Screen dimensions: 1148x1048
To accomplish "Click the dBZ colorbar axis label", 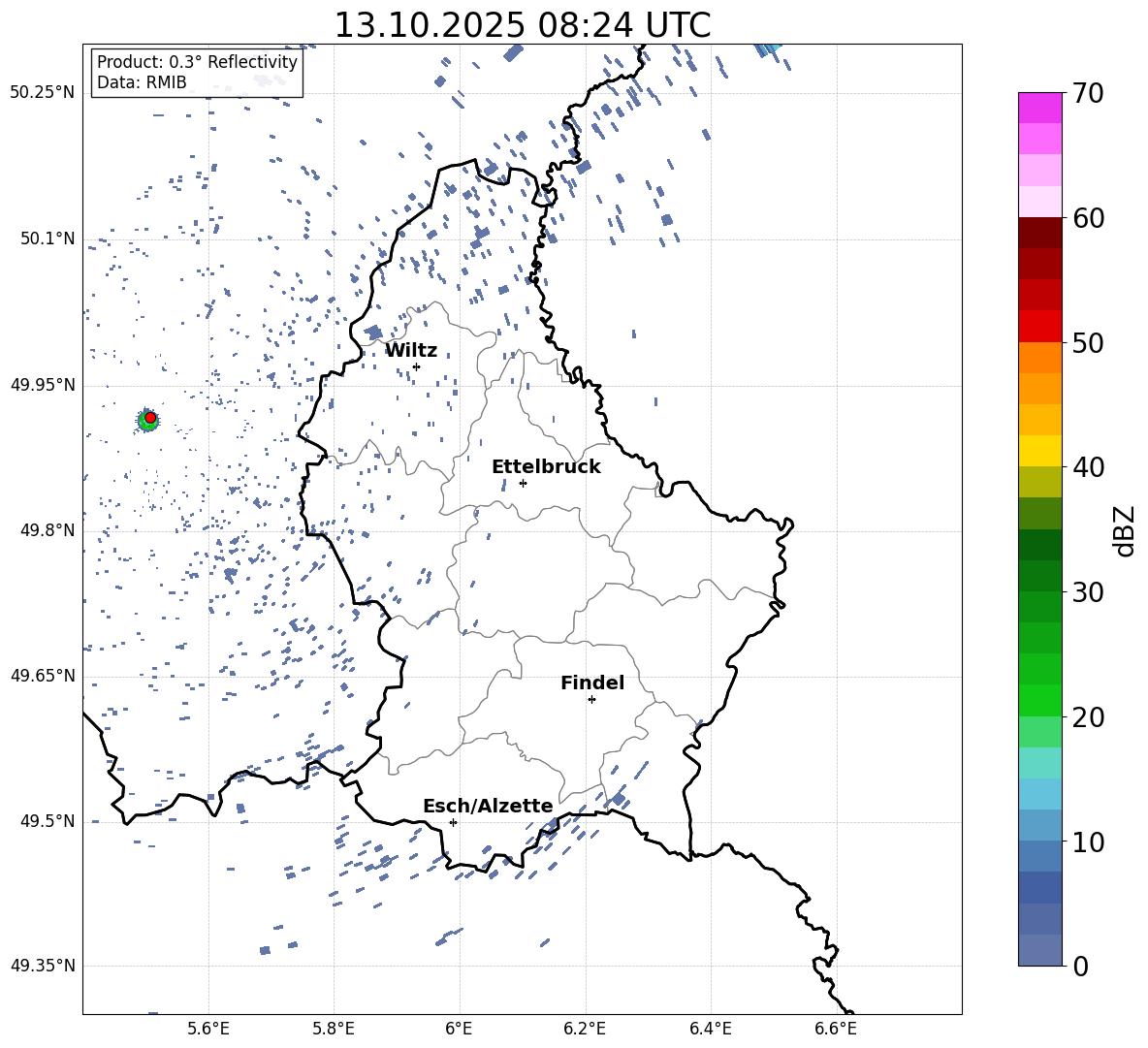I will coord(1124,530).
